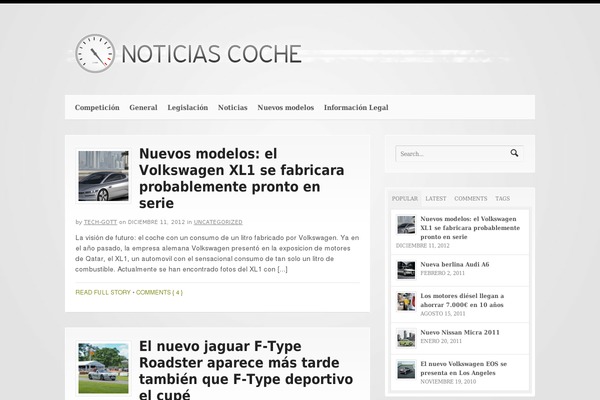
Task: Open Los motores diésel llegan post
Action: tap(462, 300)
